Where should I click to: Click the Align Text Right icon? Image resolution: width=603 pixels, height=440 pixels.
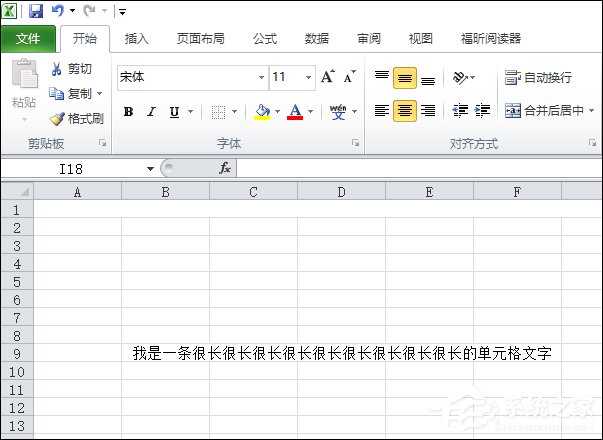point(428,111)
